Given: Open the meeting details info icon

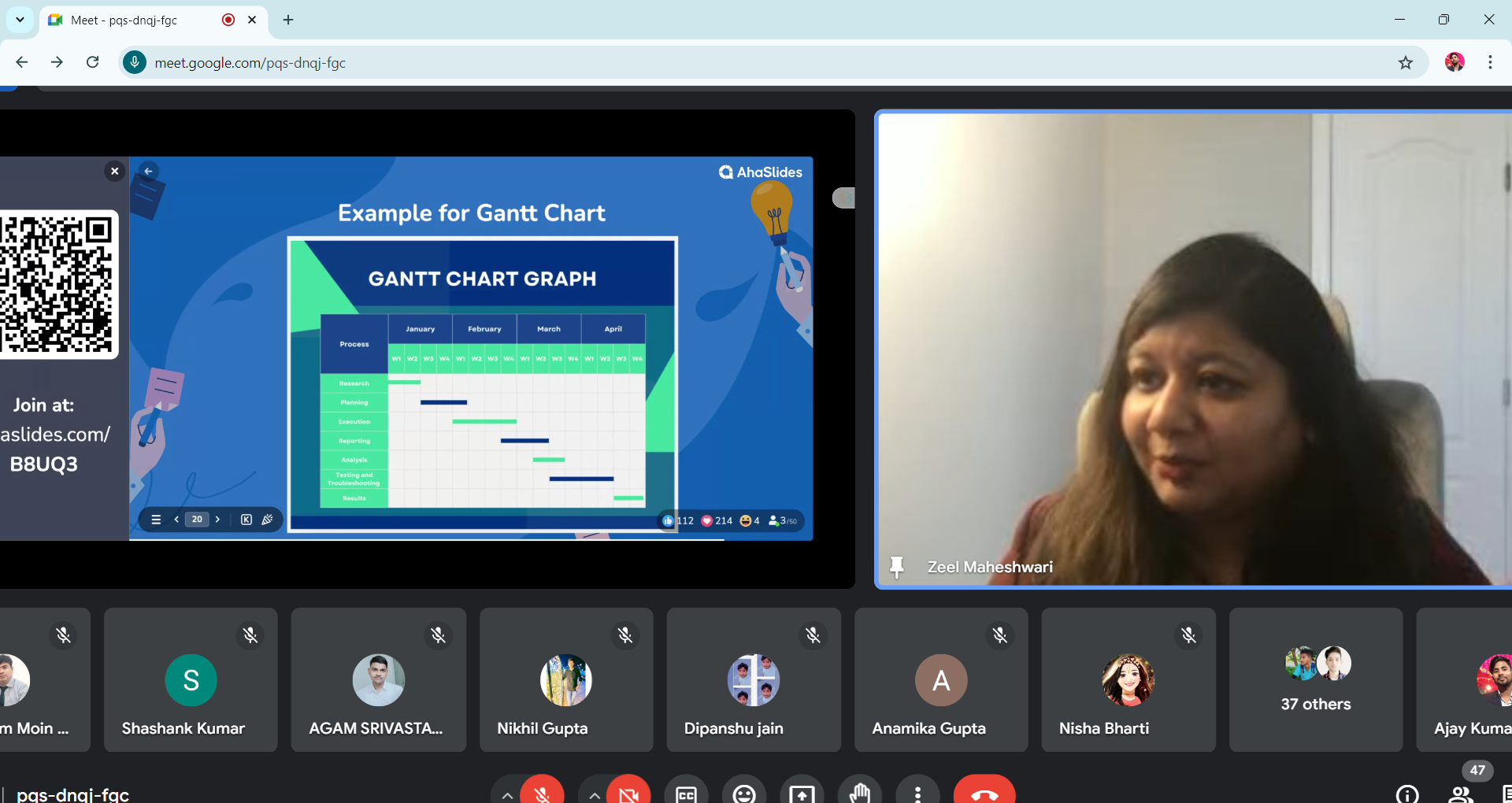Looking at the screenshot, I should click(1407, 794).
